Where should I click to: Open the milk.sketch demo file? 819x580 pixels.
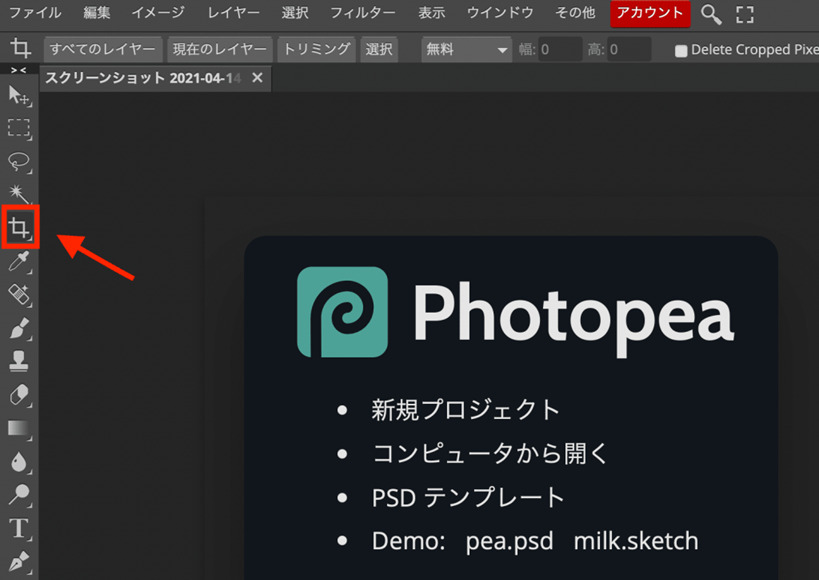point(636,541)
